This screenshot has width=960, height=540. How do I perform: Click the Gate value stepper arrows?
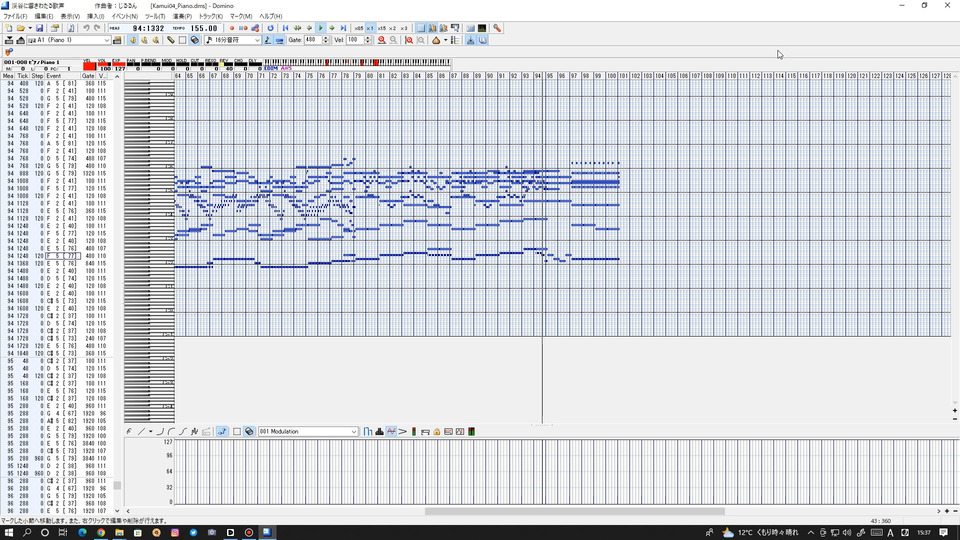326,40
